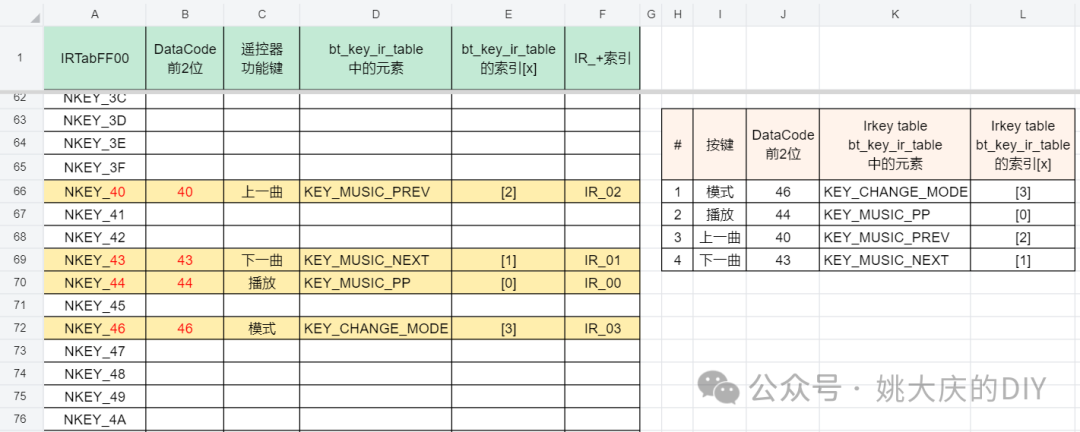Screen dimensions: 1080x432
Task: Select column B header
Action: (x=185, y=13)
